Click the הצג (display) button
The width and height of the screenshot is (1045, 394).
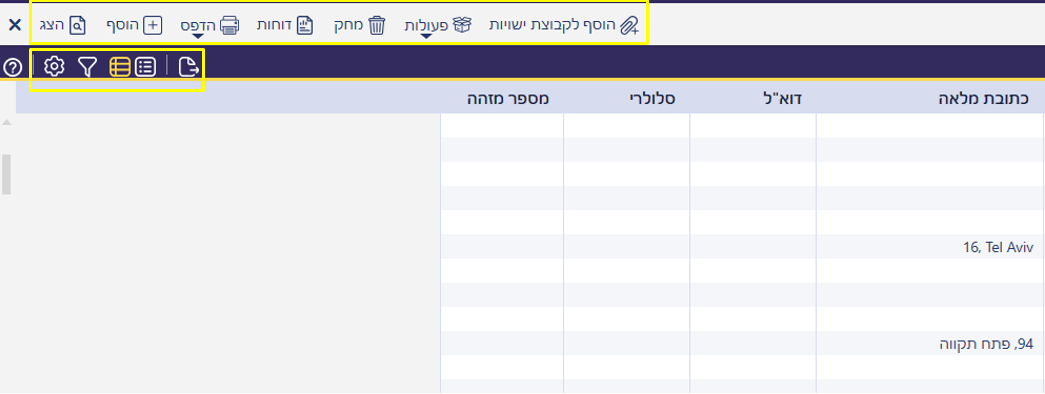(67, 25)
